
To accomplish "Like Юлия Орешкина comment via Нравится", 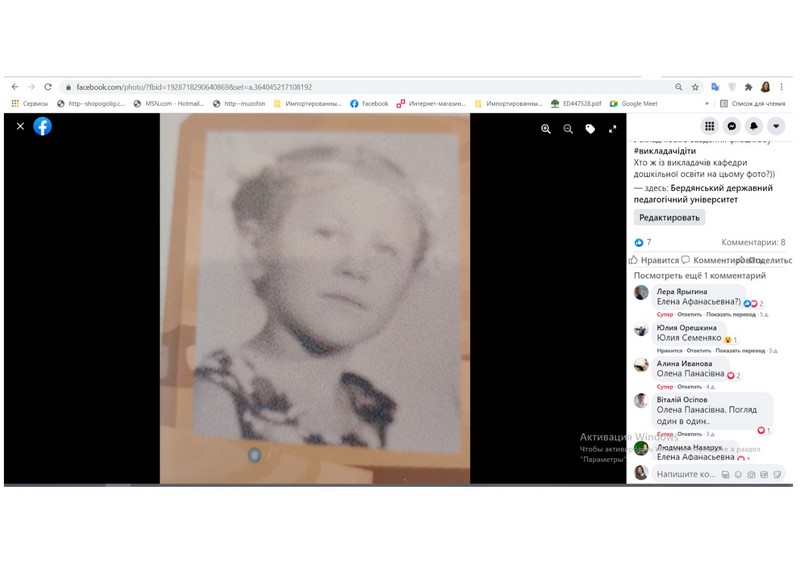I will coord(669,351).
